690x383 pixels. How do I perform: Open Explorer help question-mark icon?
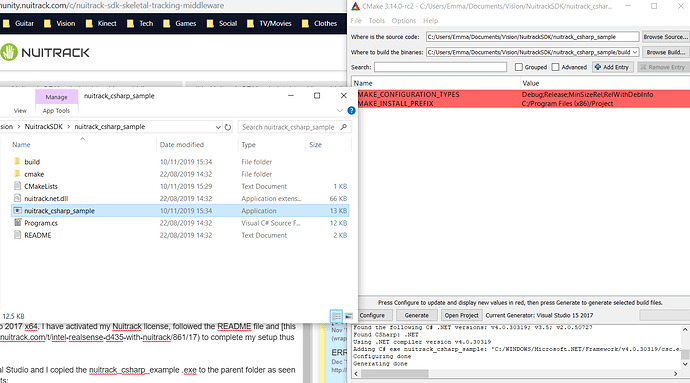(x=351, y=110)
